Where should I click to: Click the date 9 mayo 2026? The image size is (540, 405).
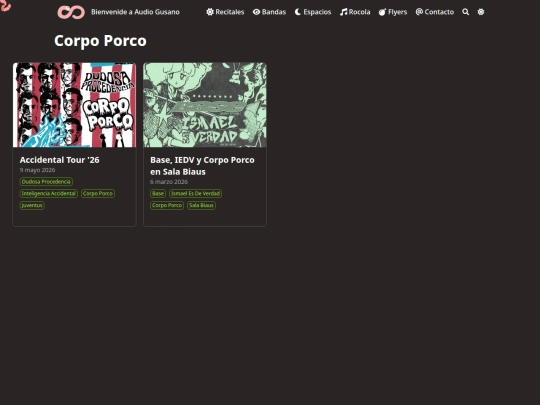[37, 170]
